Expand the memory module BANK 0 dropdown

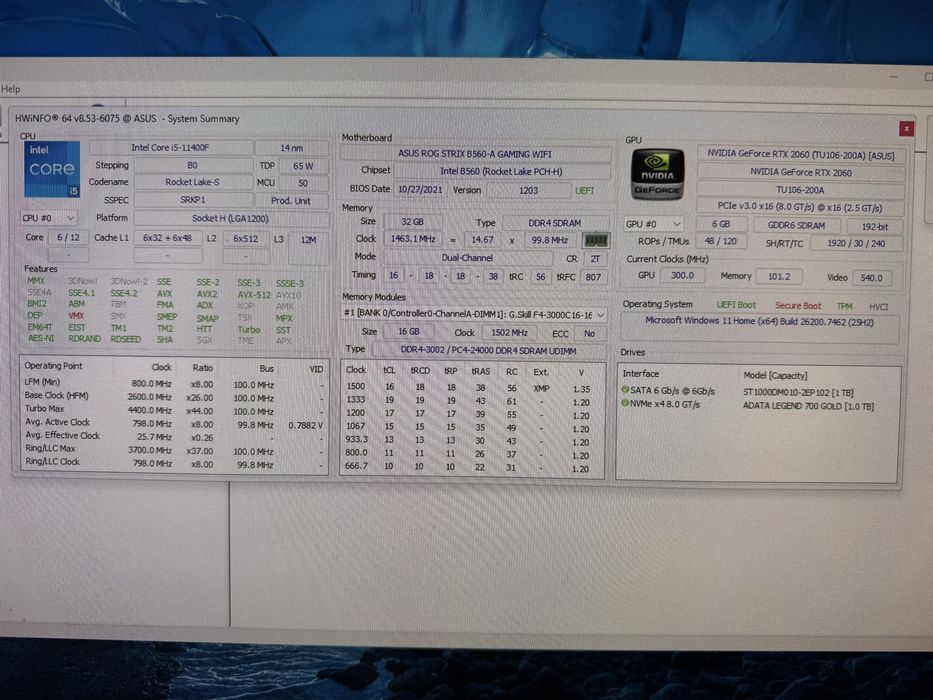(474, 314)
